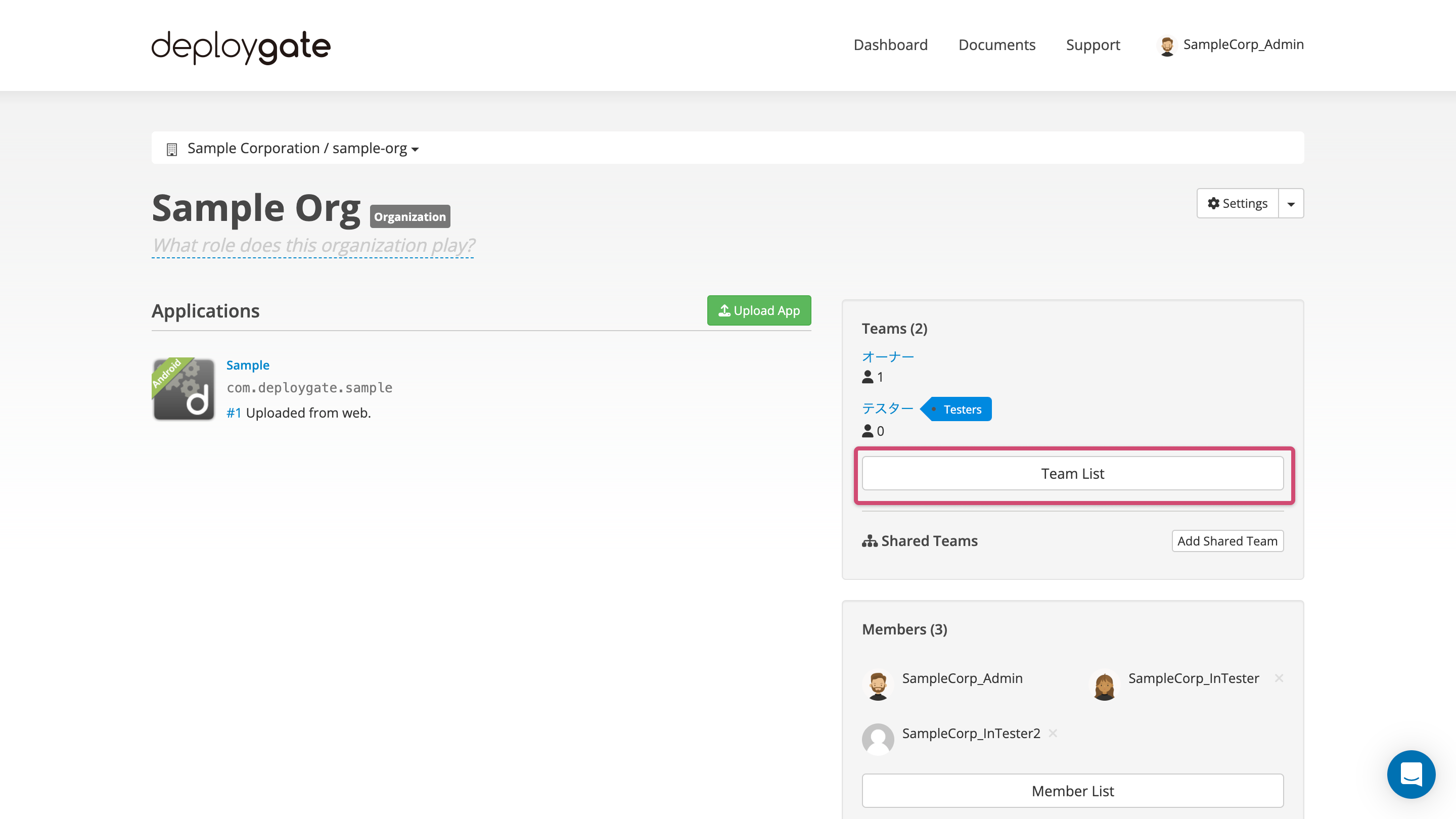
Task: Click the organization breadcrumb icon
Action: pyautogui.click(x=171, y=148)
